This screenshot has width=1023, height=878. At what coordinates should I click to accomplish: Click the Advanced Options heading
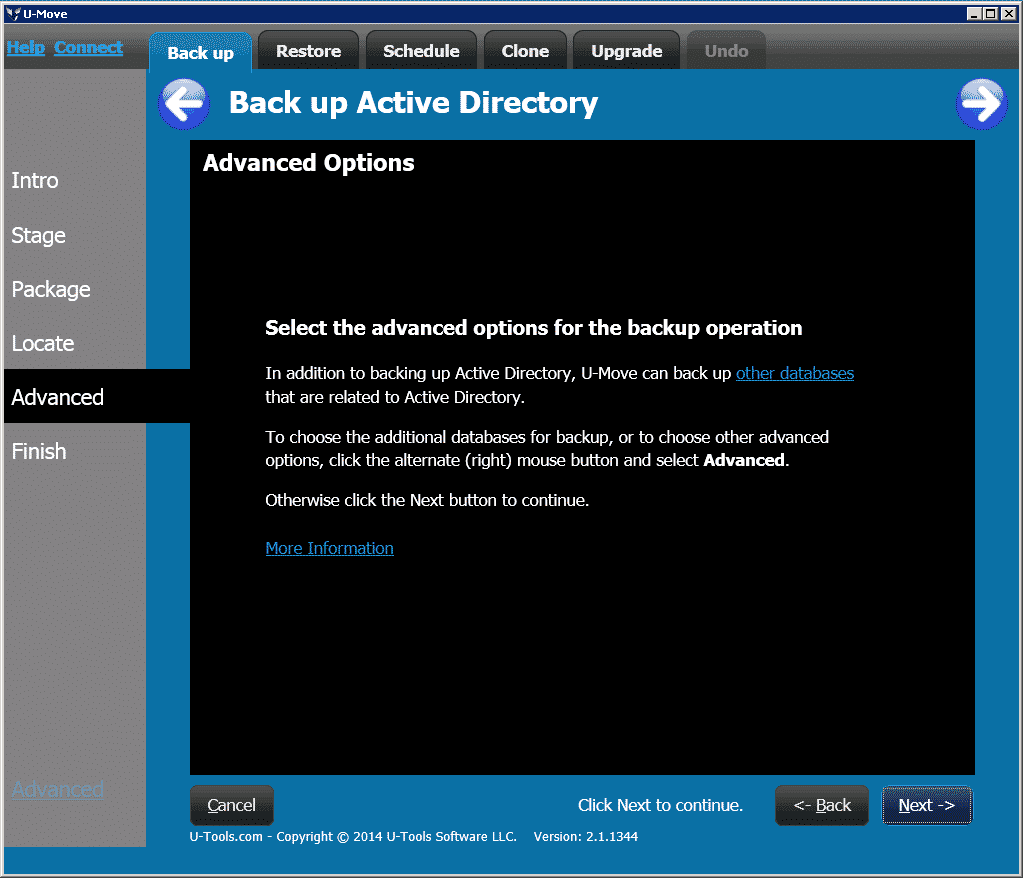pyautogui.click(x=309, y=163)
